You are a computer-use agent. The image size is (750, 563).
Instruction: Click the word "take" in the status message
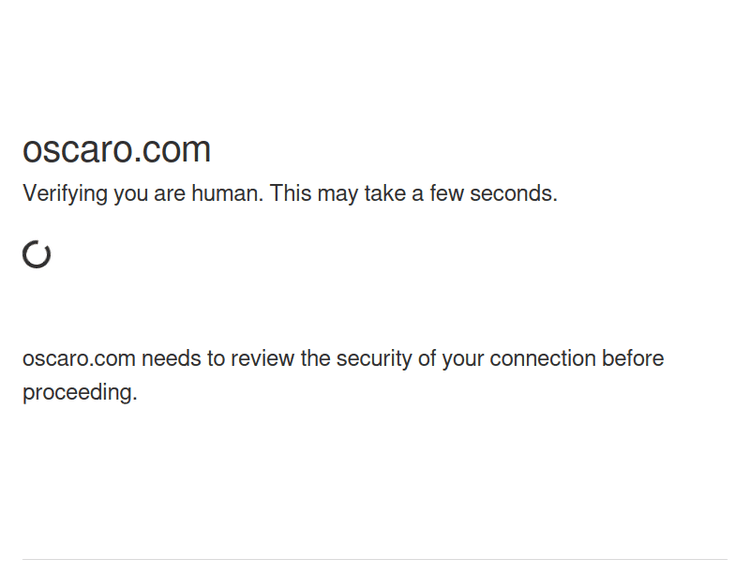coord(384,194)
